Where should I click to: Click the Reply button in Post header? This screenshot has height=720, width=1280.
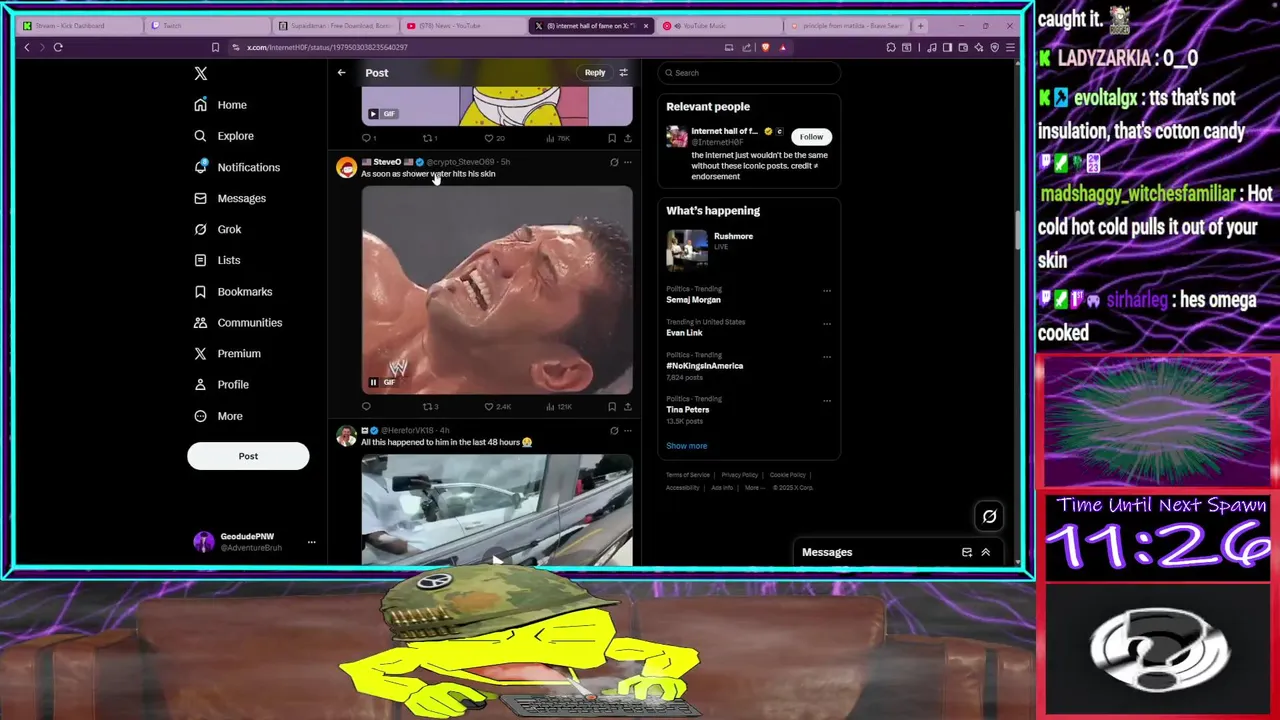click(595, 73)
